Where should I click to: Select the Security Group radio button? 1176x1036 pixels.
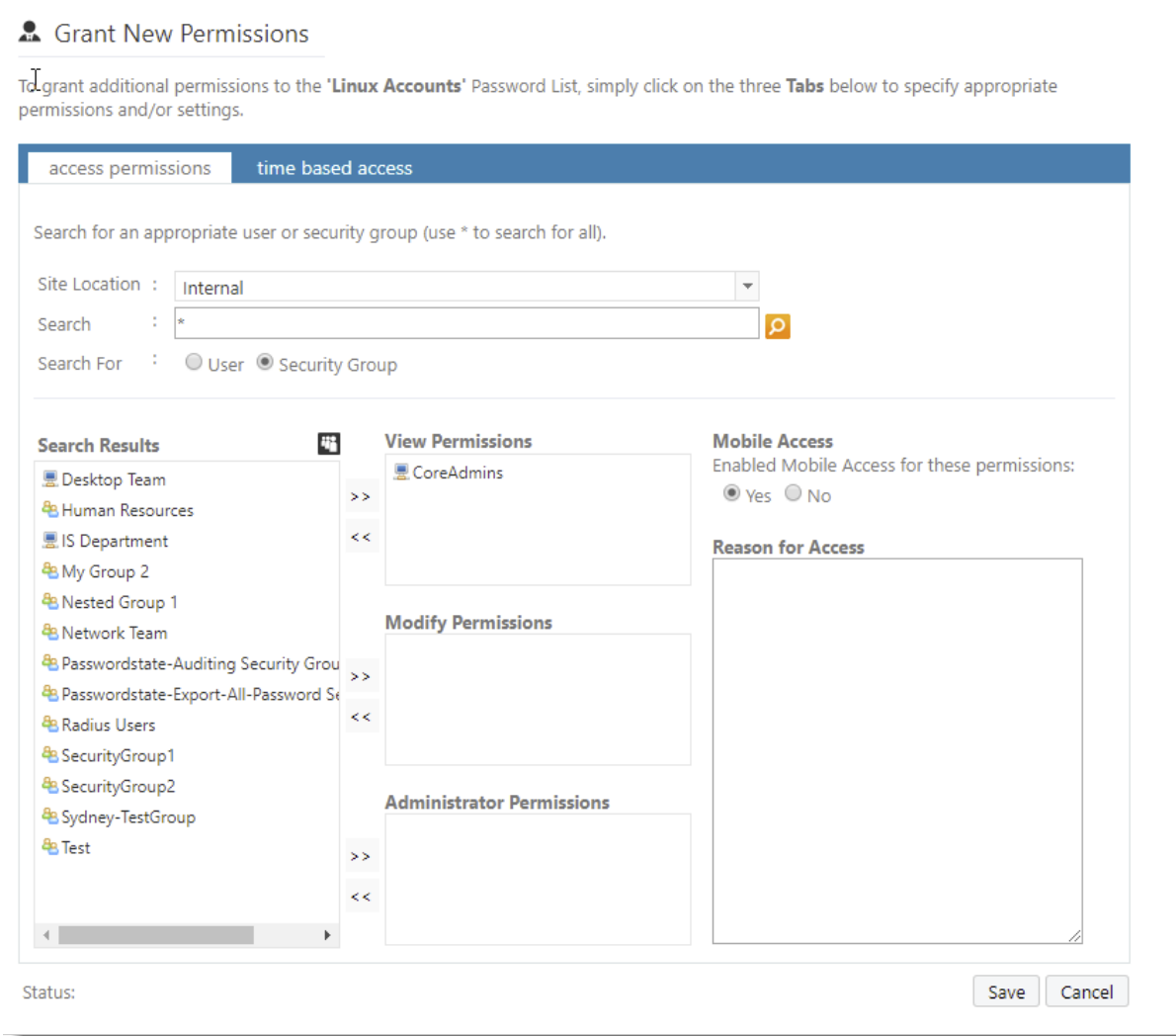(x=265, y=362)
